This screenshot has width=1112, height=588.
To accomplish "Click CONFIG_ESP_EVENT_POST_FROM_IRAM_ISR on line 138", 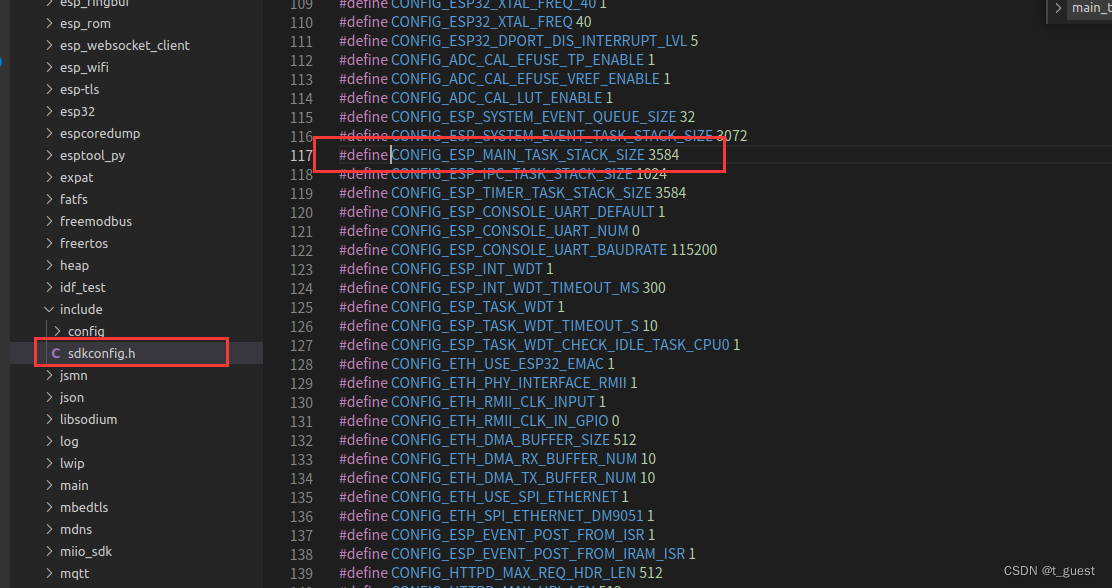I will 538,553.
